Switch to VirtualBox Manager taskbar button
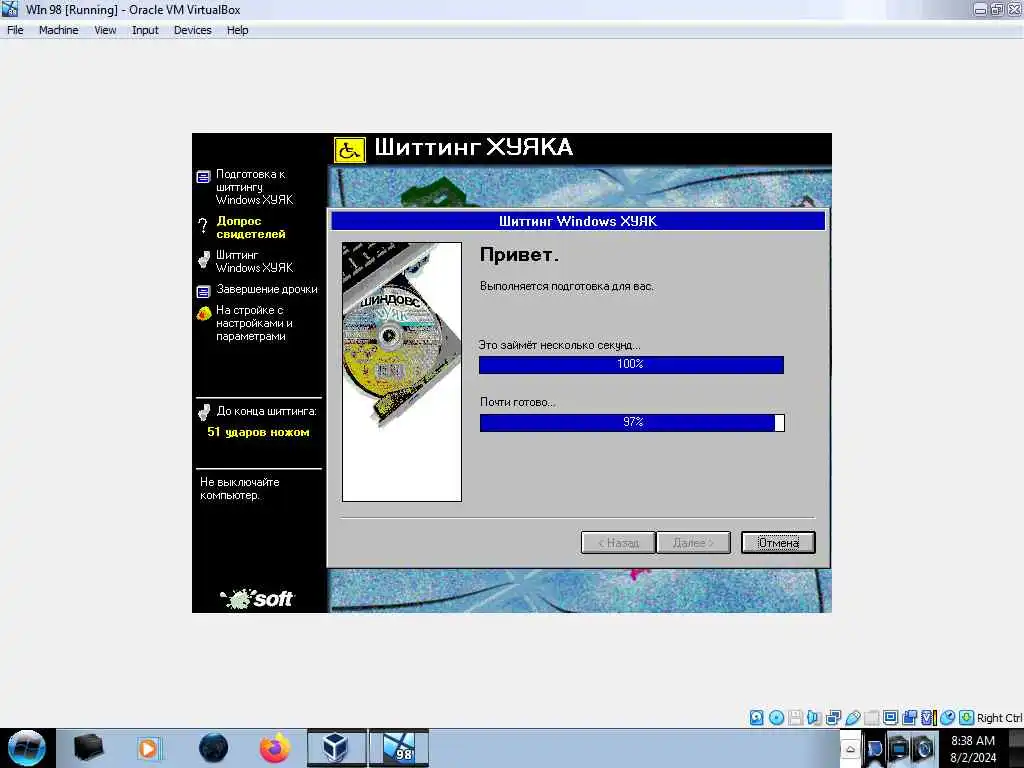The width and height of the screenshot is (1024, 768). click(336, 748)
